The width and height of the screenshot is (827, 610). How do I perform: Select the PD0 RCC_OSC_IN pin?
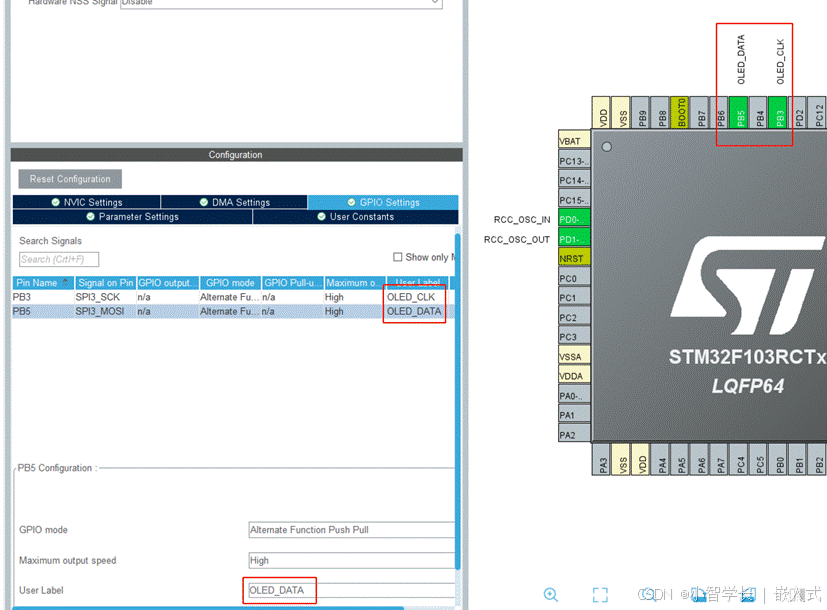click(x=574, y=219)
